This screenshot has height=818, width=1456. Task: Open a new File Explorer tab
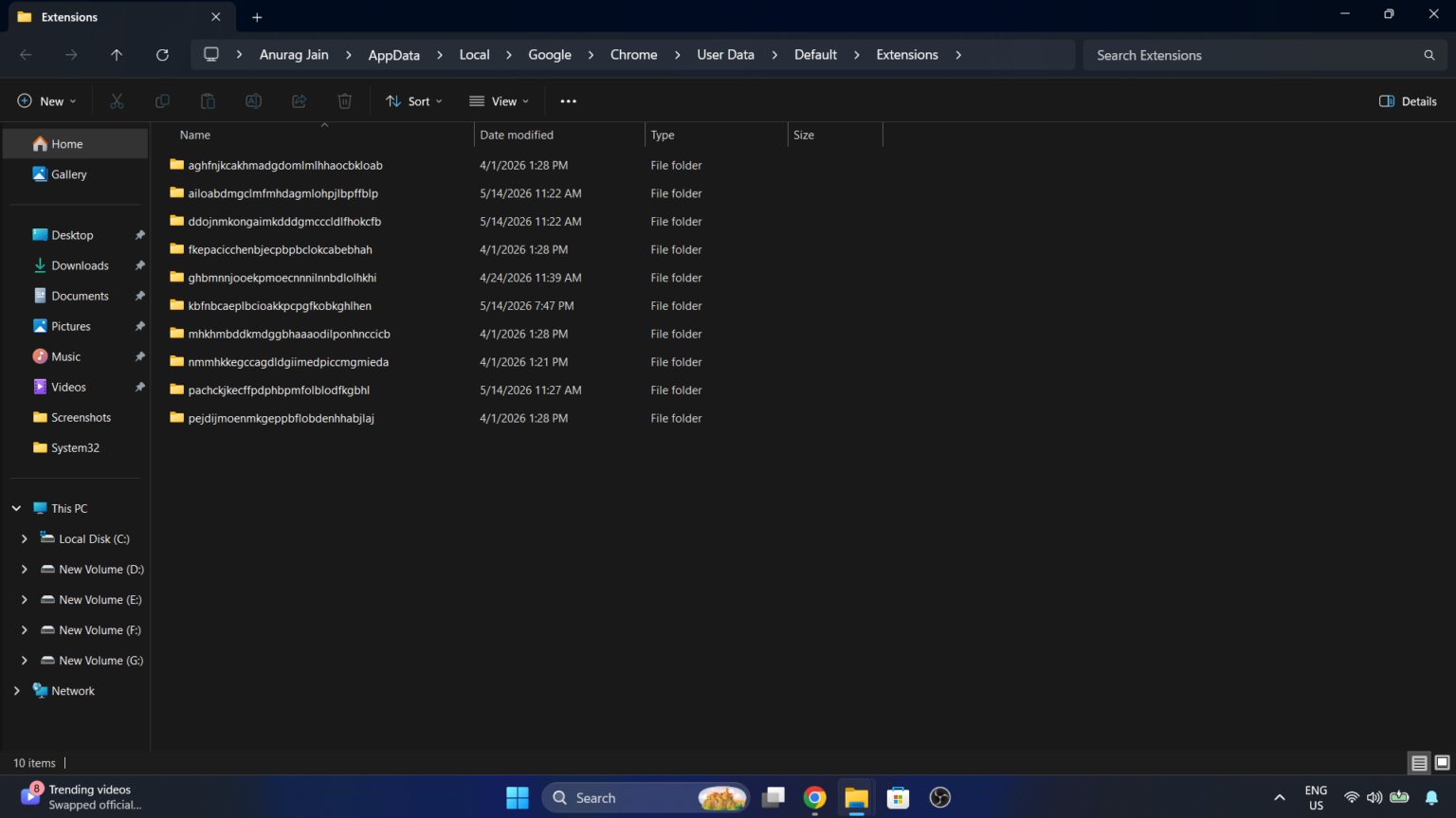[x=257, y=17]
